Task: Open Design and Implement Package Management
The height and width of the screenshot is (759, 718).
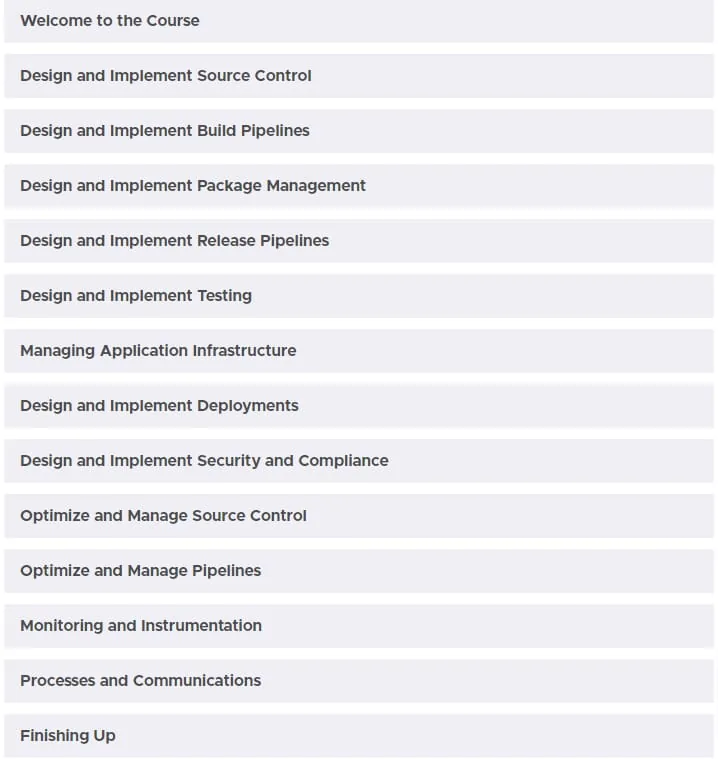Action: tap(359, 186)
